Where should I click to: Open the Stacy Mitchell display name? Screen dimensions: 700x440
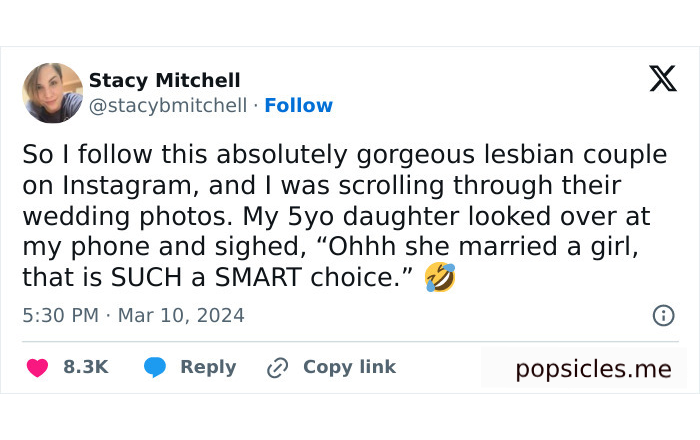(164, 80)
